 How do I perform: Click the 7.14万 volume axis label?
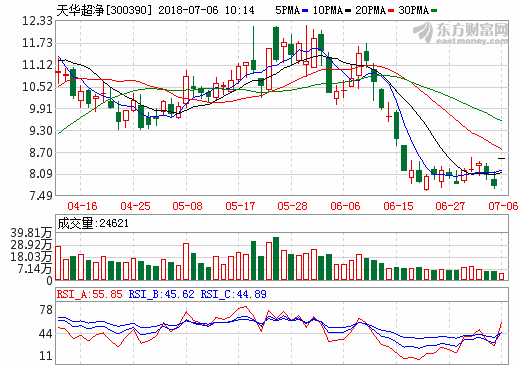(35, 269)
